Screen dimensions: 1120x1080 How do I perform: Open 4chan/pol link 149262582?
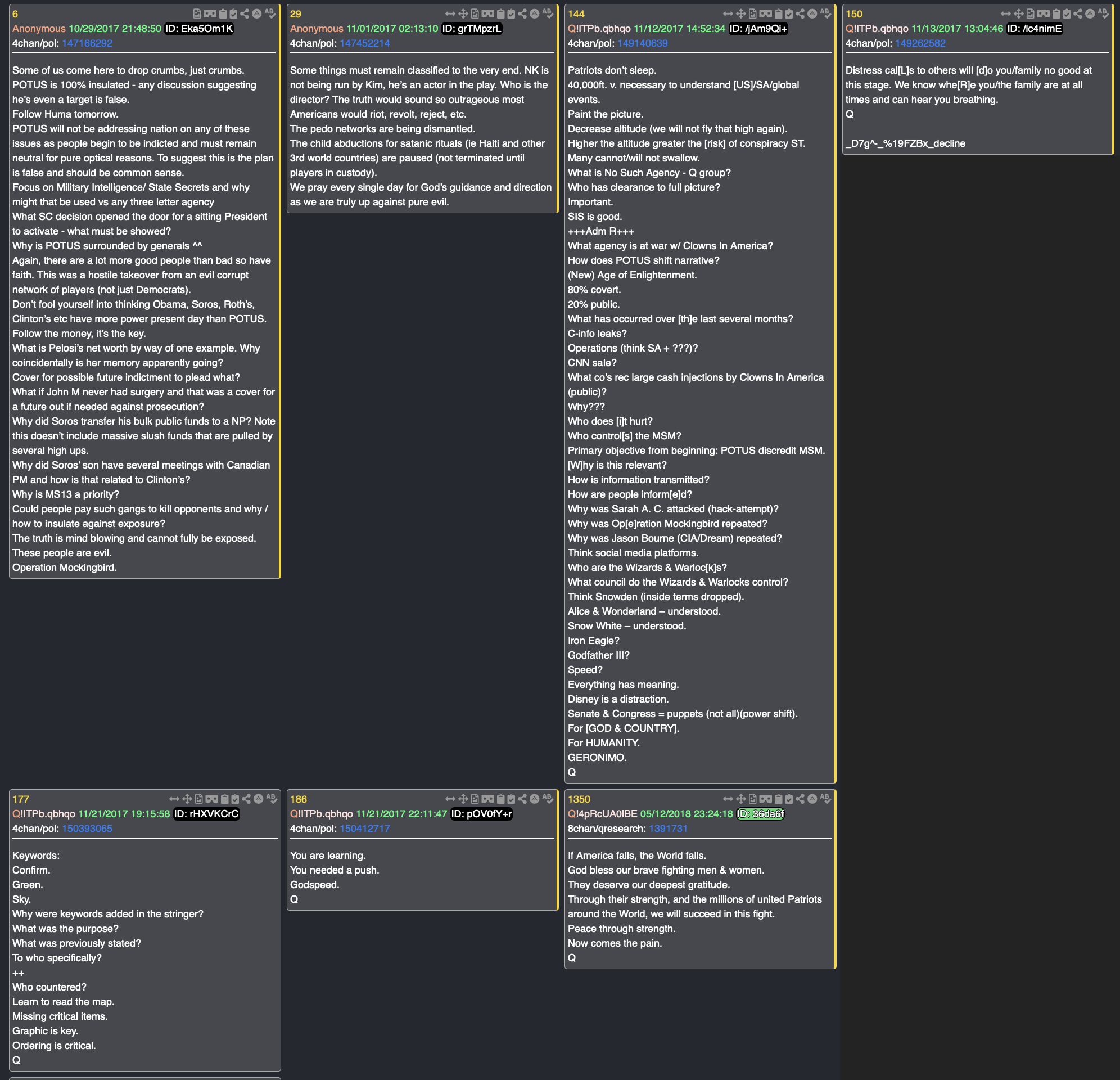[920, 43]
